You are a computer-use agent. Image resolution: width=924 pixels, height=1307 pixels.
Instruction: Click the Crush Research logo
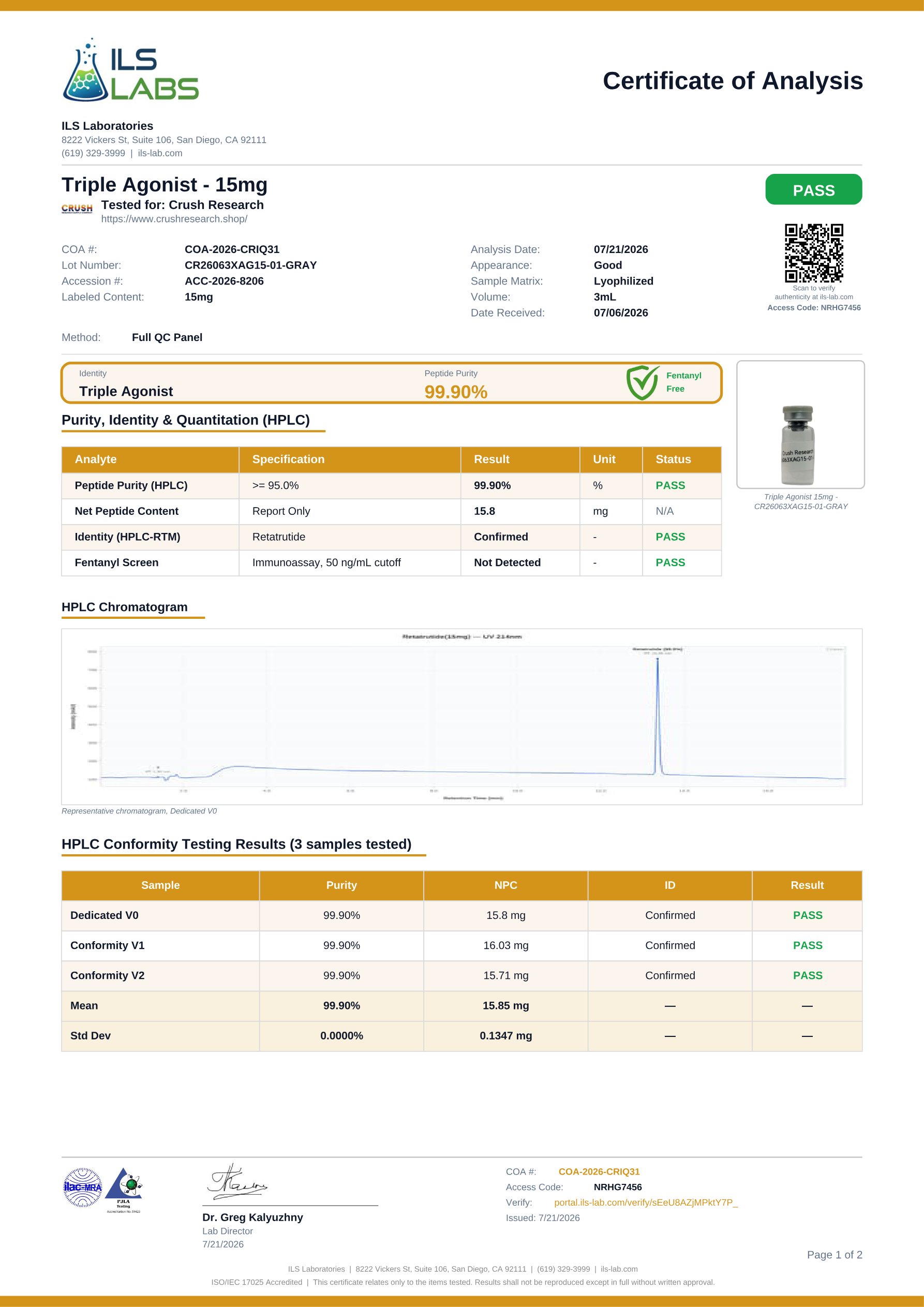point(77,209)
